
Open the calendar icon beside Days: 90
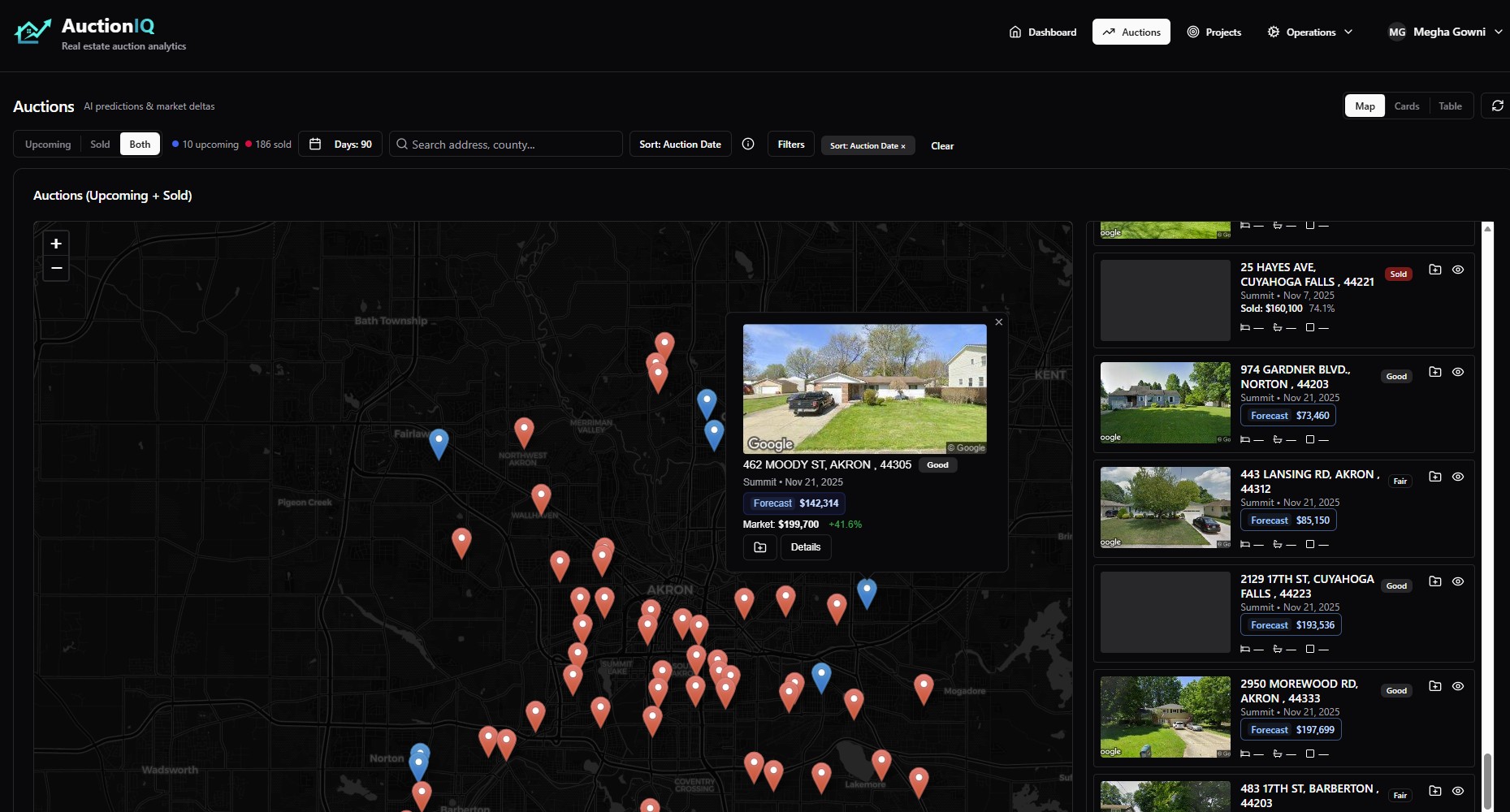[315, 144]
